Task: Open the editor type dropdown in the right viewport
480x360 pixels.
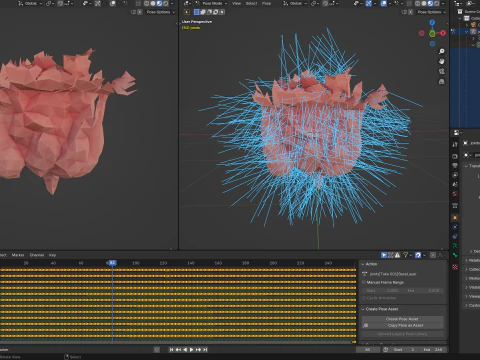Action: tap(187, 3)
